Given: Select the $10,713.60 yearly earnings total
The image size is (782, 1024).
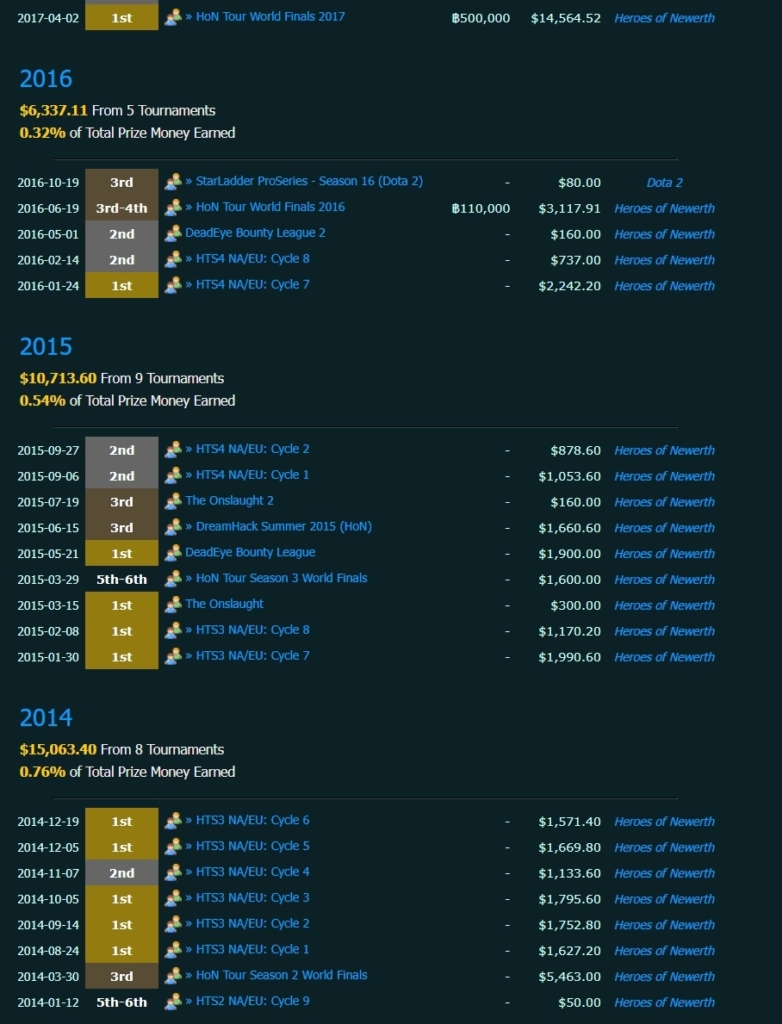Looking at the screenshot, I should pos(58,378).
